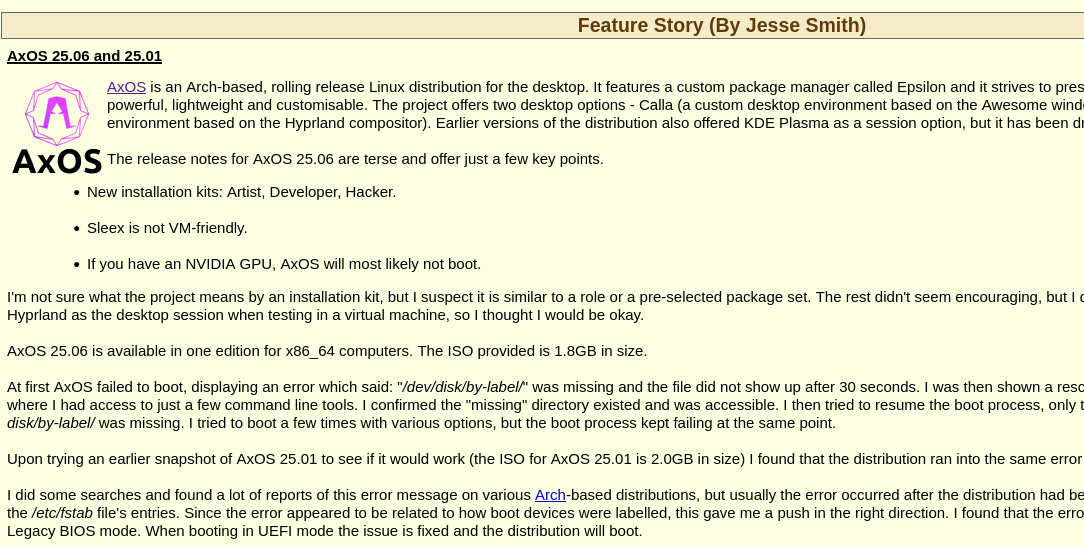Image resolution: width=1084 pixels, height=547 pixels.
Task: Click the Feature Story (By Jesse Smith) heading
Action: point(721,25)
